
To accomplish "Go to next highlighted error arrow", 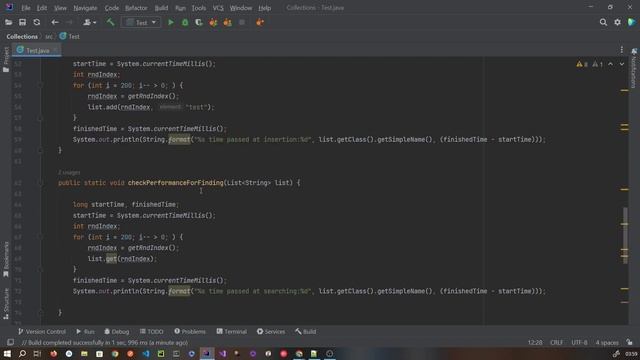I will pos(622,64).
